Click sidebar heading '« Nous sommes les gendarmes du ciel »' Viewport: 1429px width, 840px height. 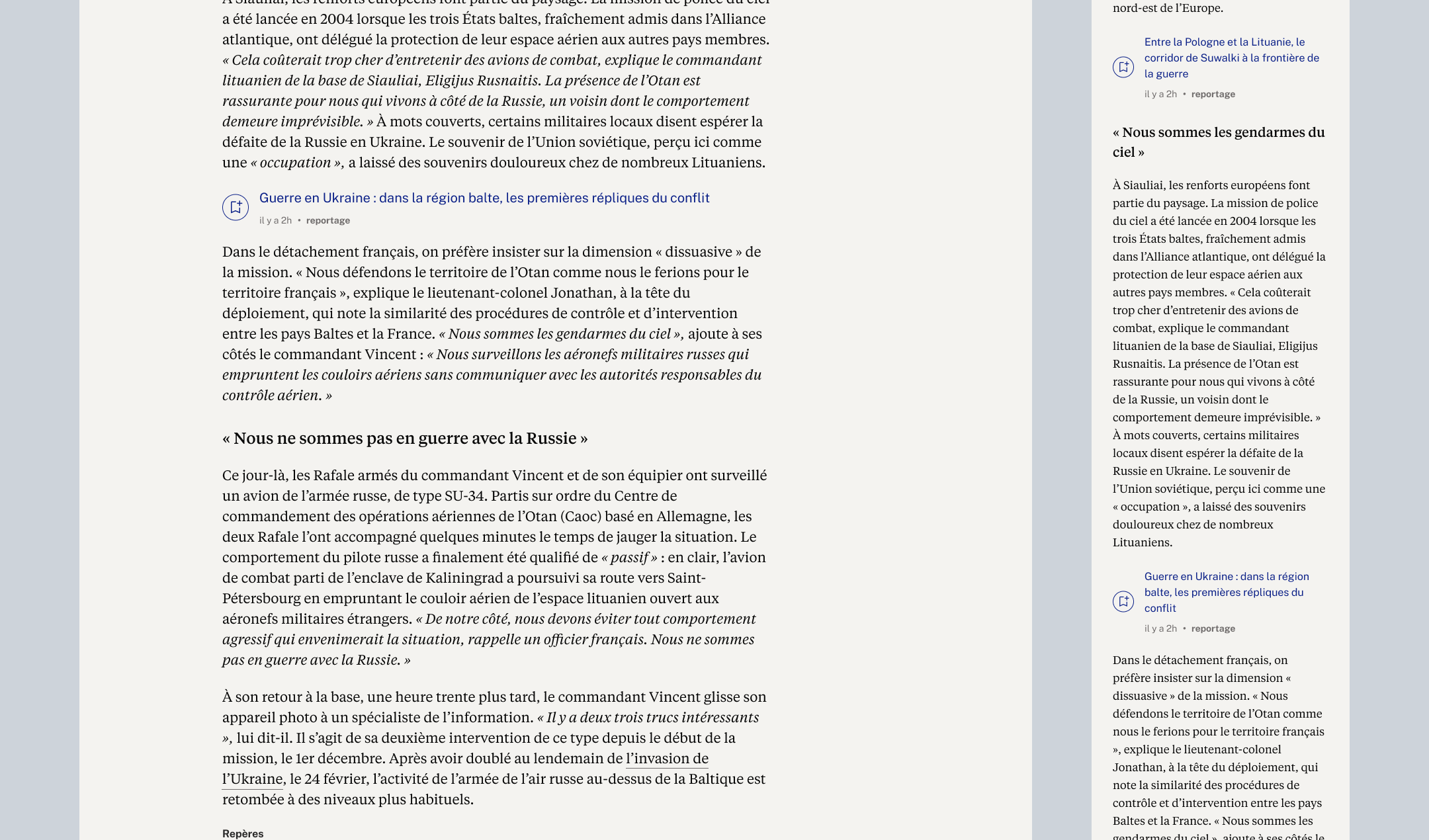[1219, 142]
